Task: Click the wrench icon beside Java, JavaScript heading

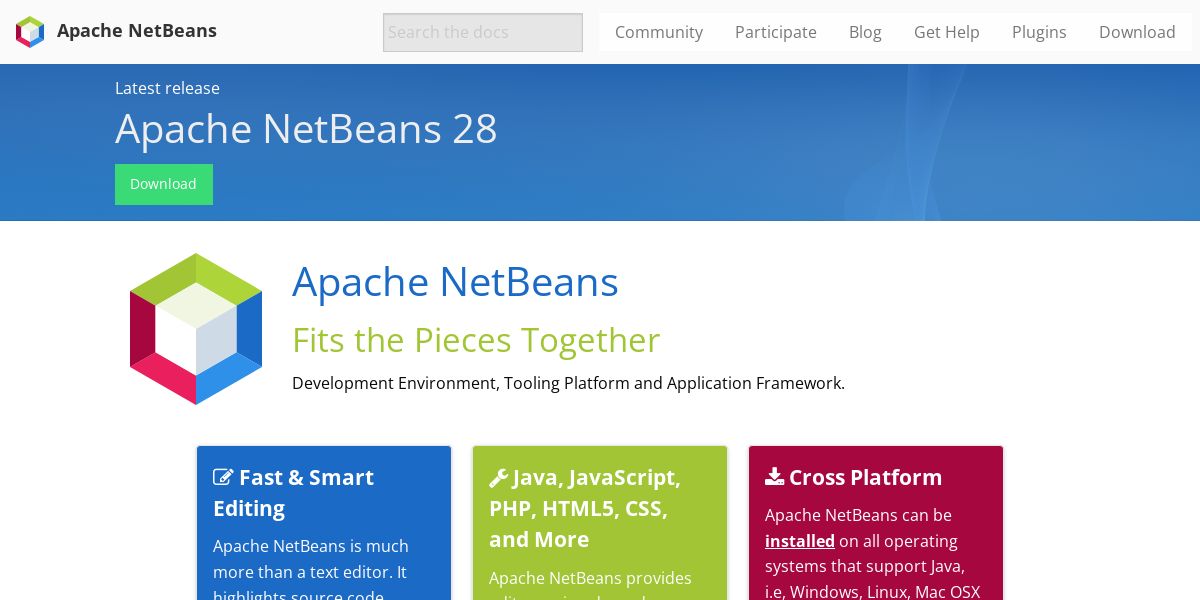Action: [x=498, y=478]
